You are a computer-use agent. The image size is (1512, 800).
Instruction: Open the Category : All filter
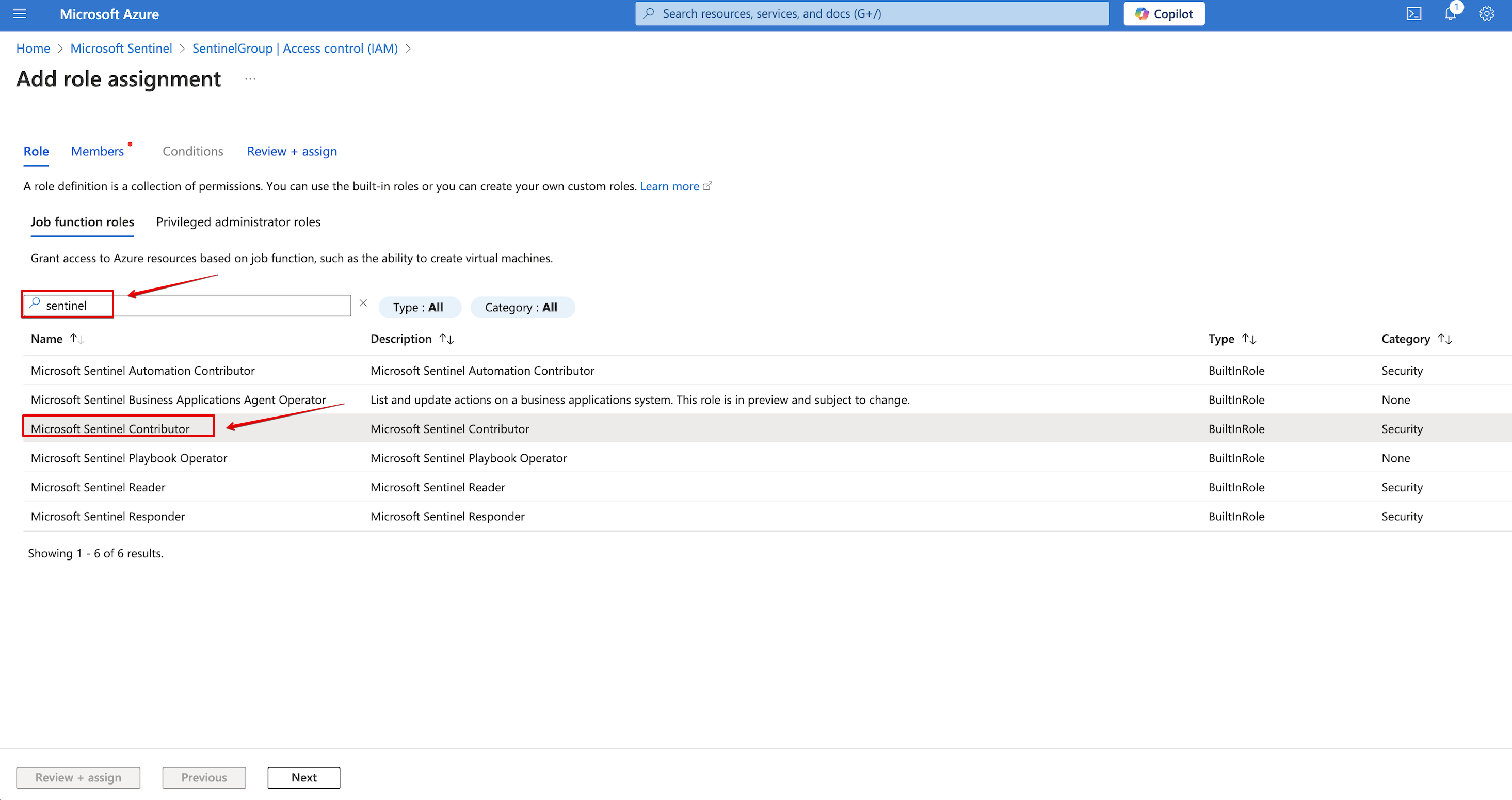[522, 307]
